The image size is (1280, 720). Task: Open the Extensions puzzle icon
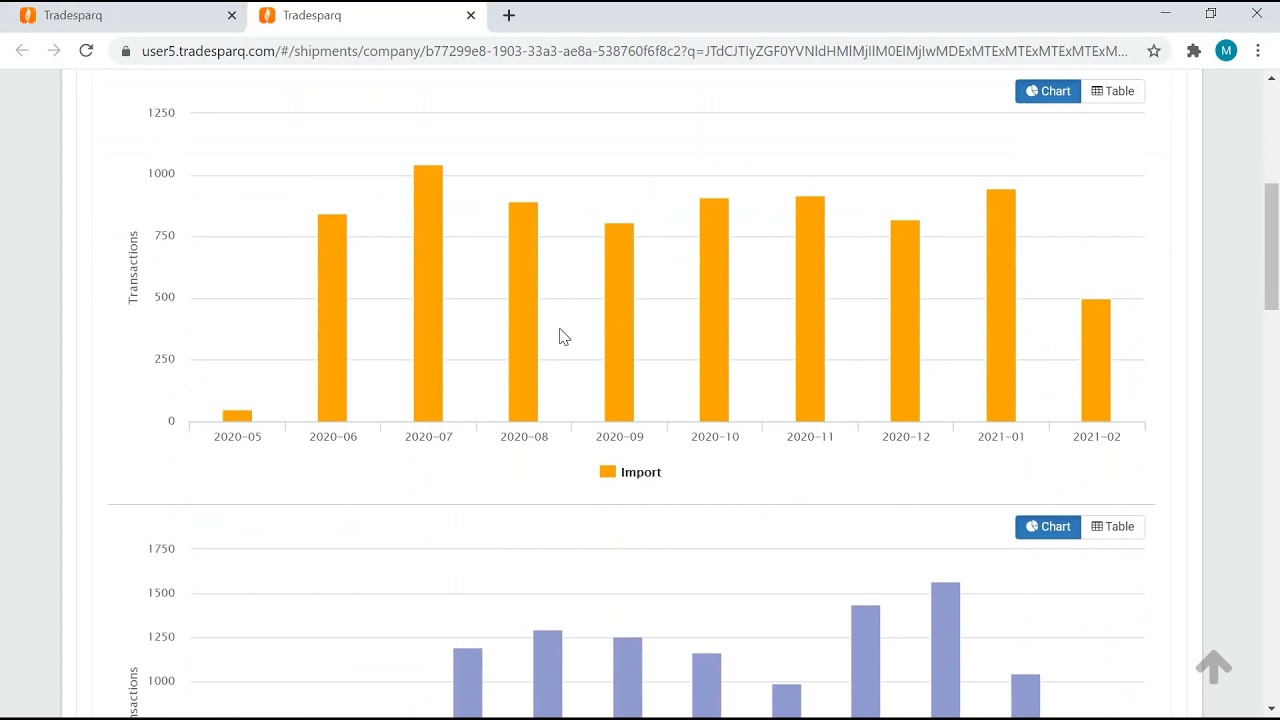pos(1193,51)
